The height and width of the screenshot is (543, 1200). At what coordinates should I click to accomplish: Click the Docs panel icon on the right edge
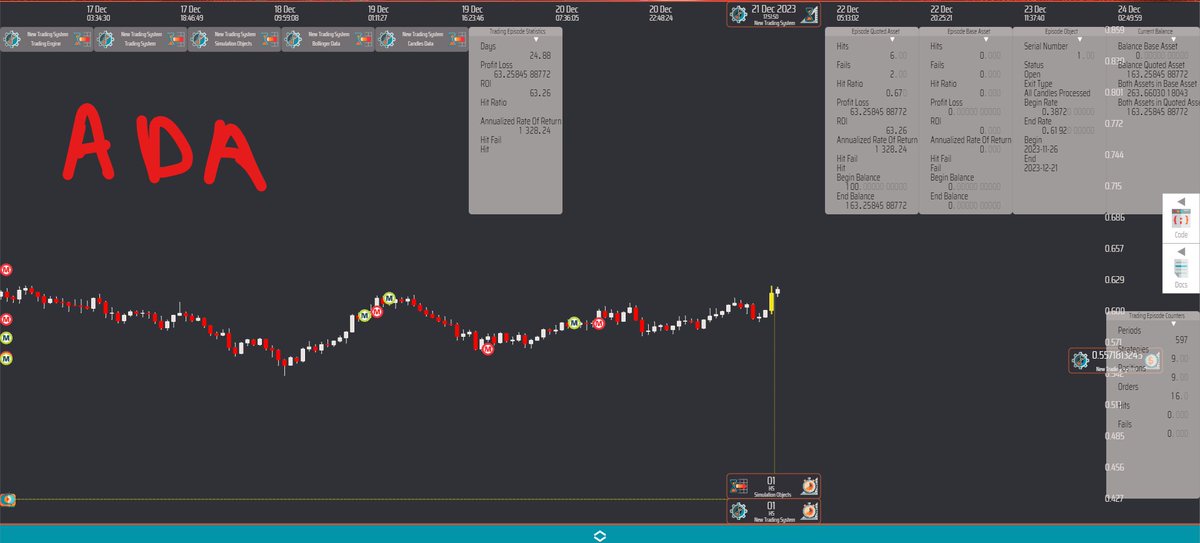click(x=1181, y=268)
